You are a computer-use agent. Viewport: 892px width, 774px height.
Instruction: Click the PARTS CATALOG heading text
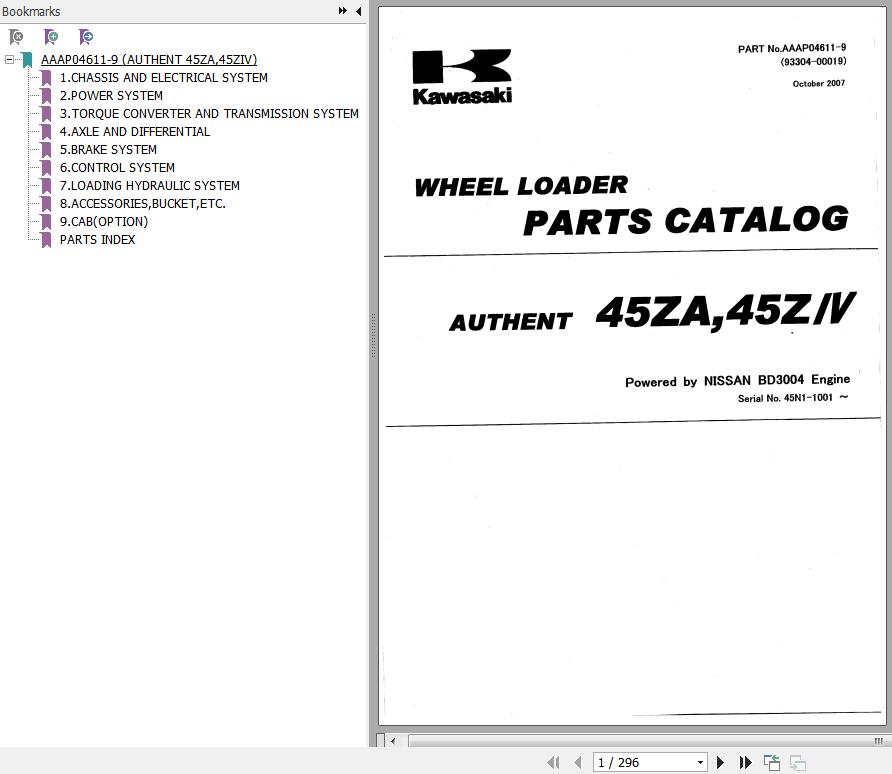(686, 220)
